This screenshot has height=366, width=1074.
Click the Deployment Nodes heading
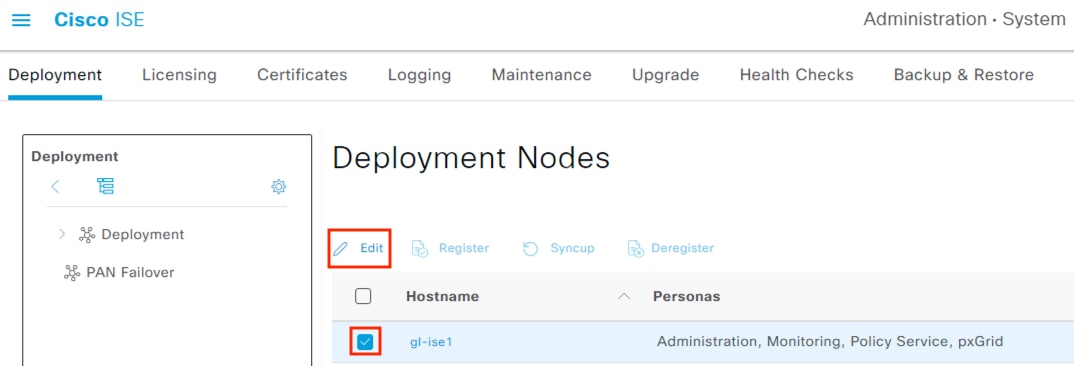tap(471, 159)
